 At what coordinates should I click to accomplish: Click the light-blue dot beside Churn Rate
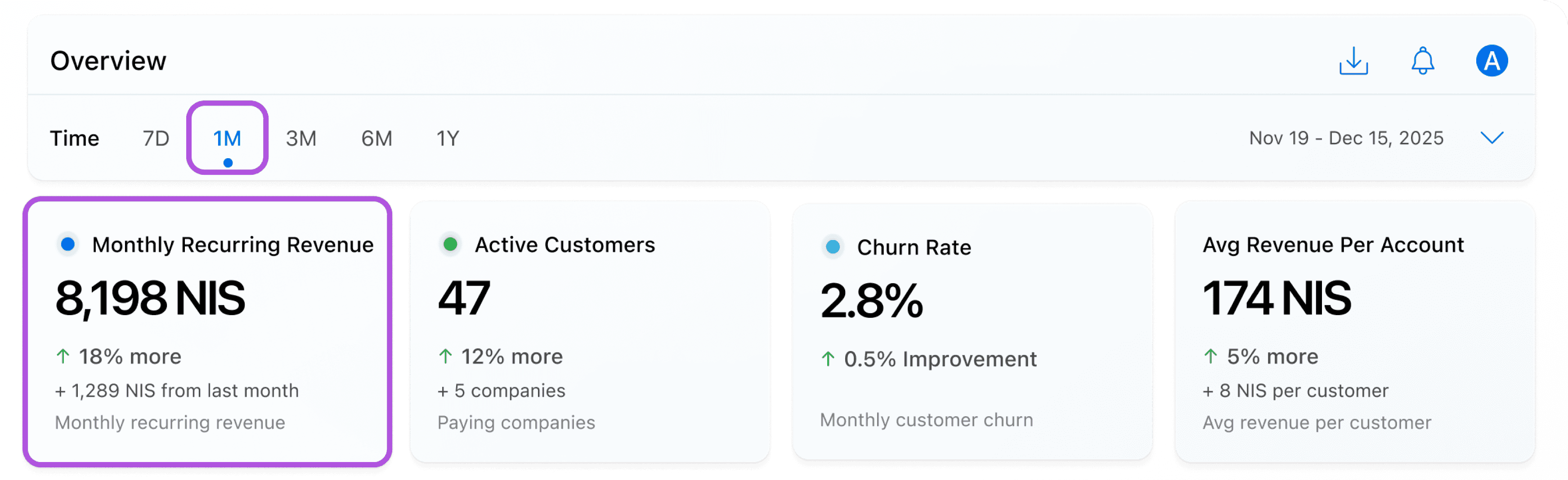833,247
